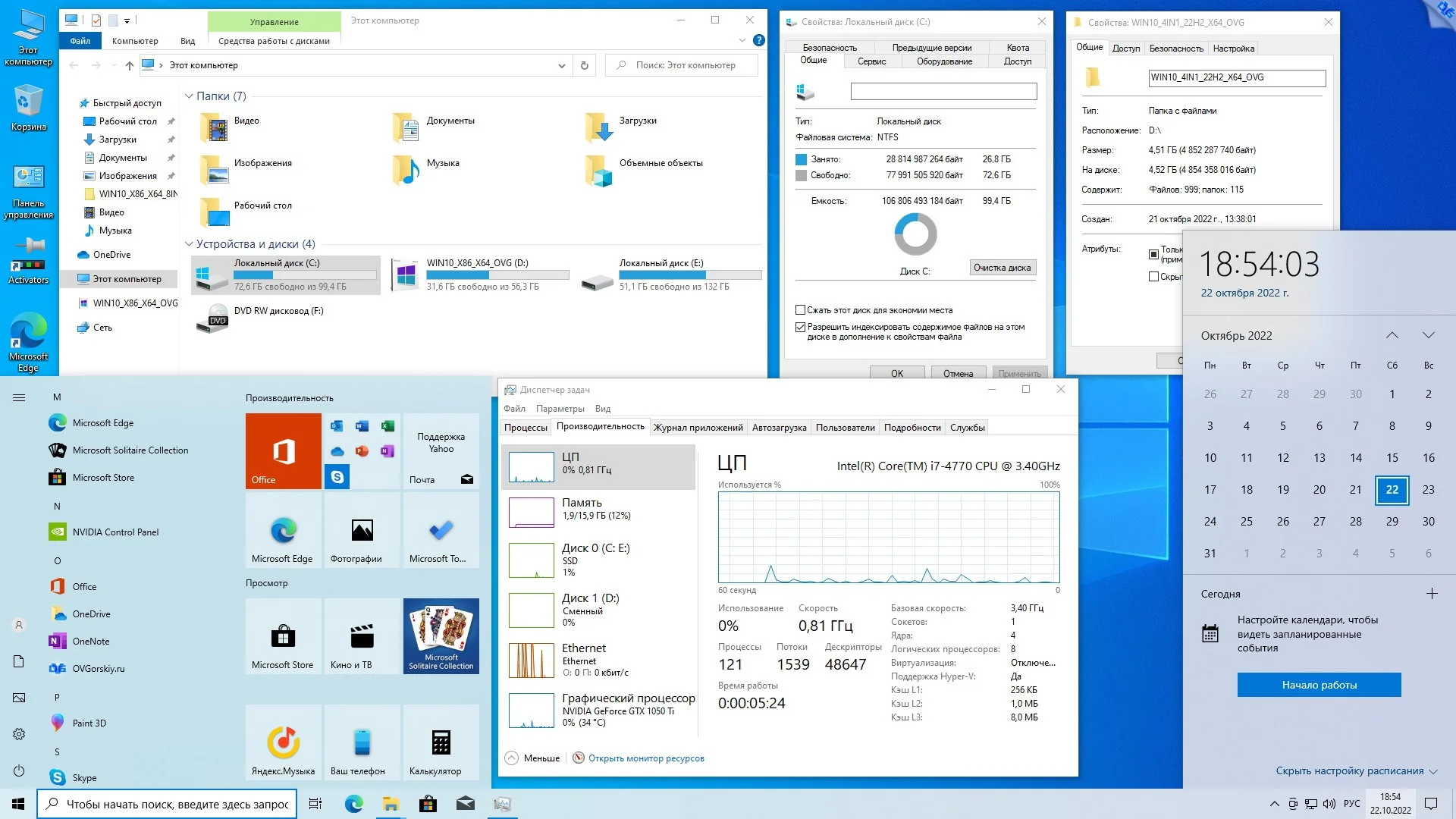Go to next month in calendar
The height and width of the screenshot is (819, 1456).
click(x=1428, y=335)
